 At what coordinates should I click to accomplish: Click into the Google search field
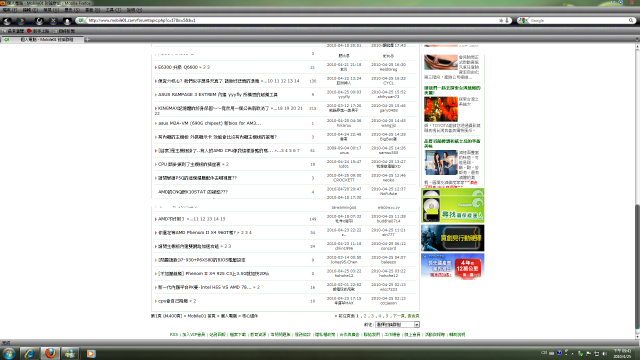tap(578, 20)
